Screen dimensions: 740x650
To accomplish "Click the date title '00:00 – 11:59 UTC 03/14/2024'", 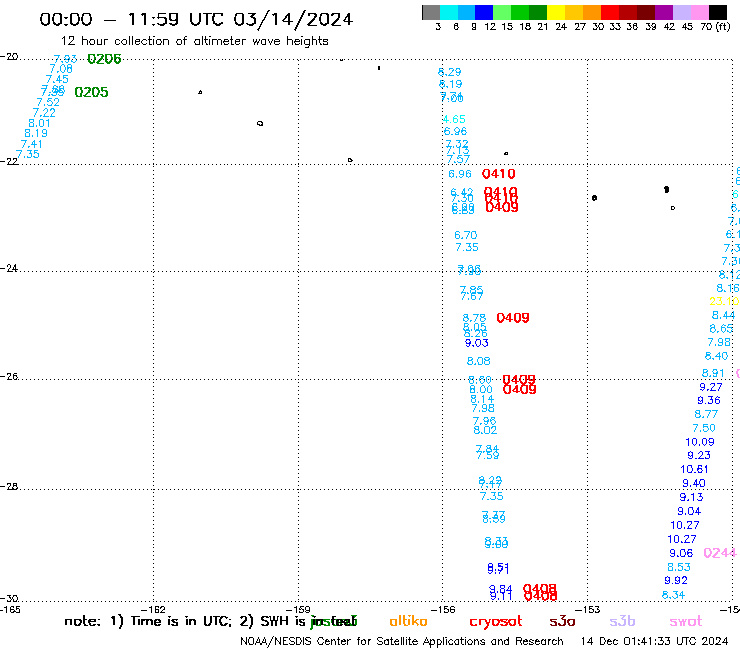I will 196,19.
